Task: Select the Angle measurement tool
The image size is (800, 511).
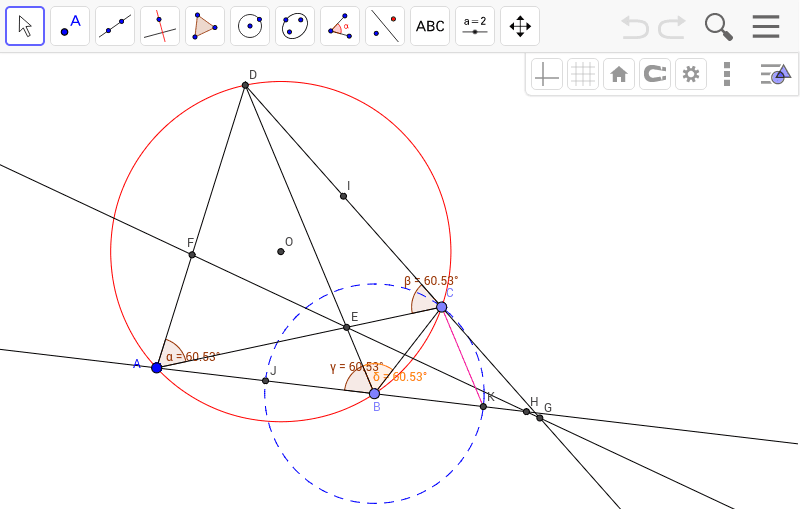Action: (340, 26)
